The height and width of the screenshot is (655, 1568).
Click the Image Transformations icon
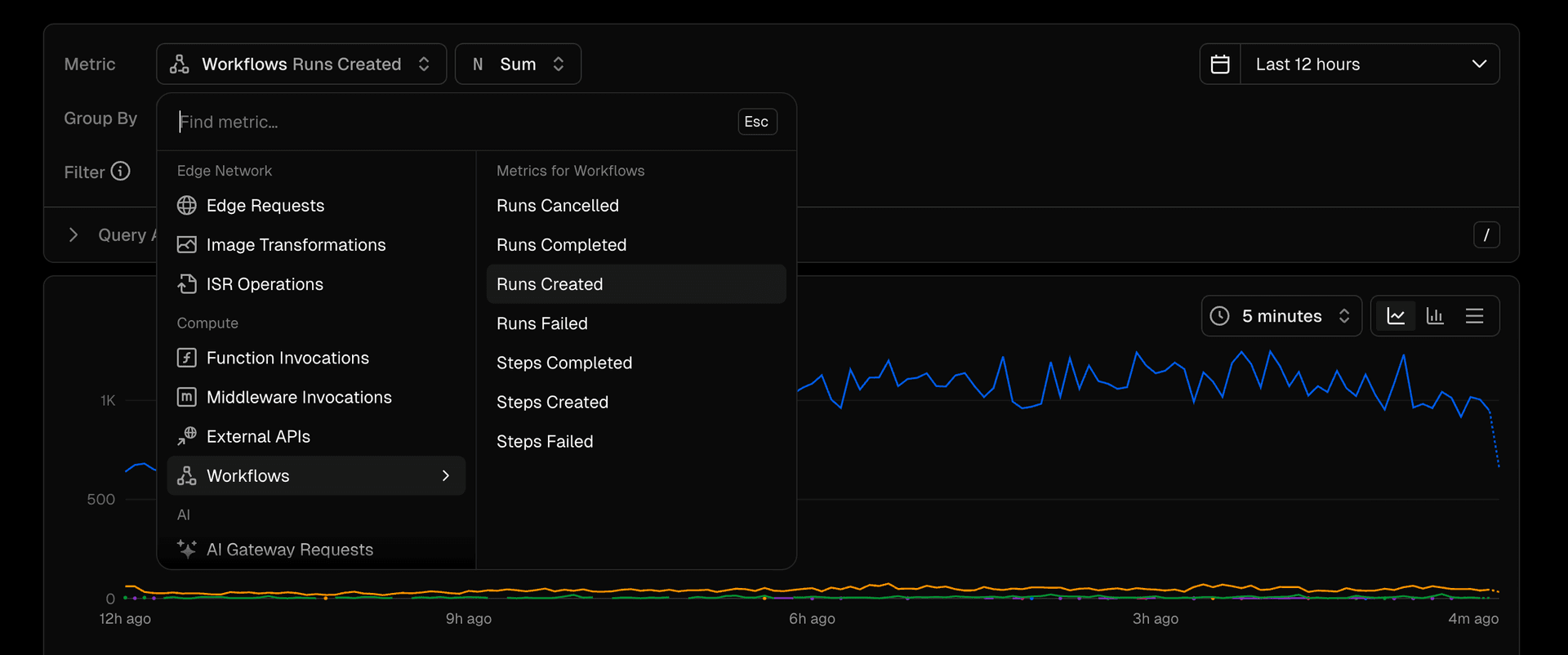click(x=187, y=245)
